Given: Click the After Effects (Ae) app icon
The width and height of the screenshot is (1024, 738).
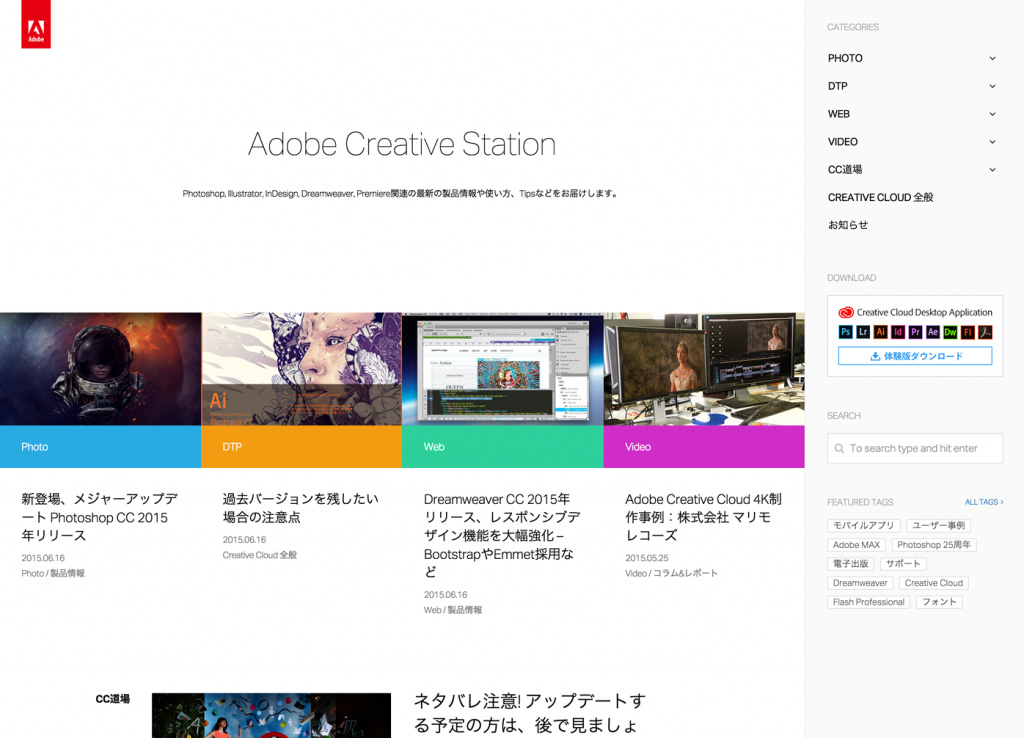Looking at the screenshot, I should pos(933,332).
